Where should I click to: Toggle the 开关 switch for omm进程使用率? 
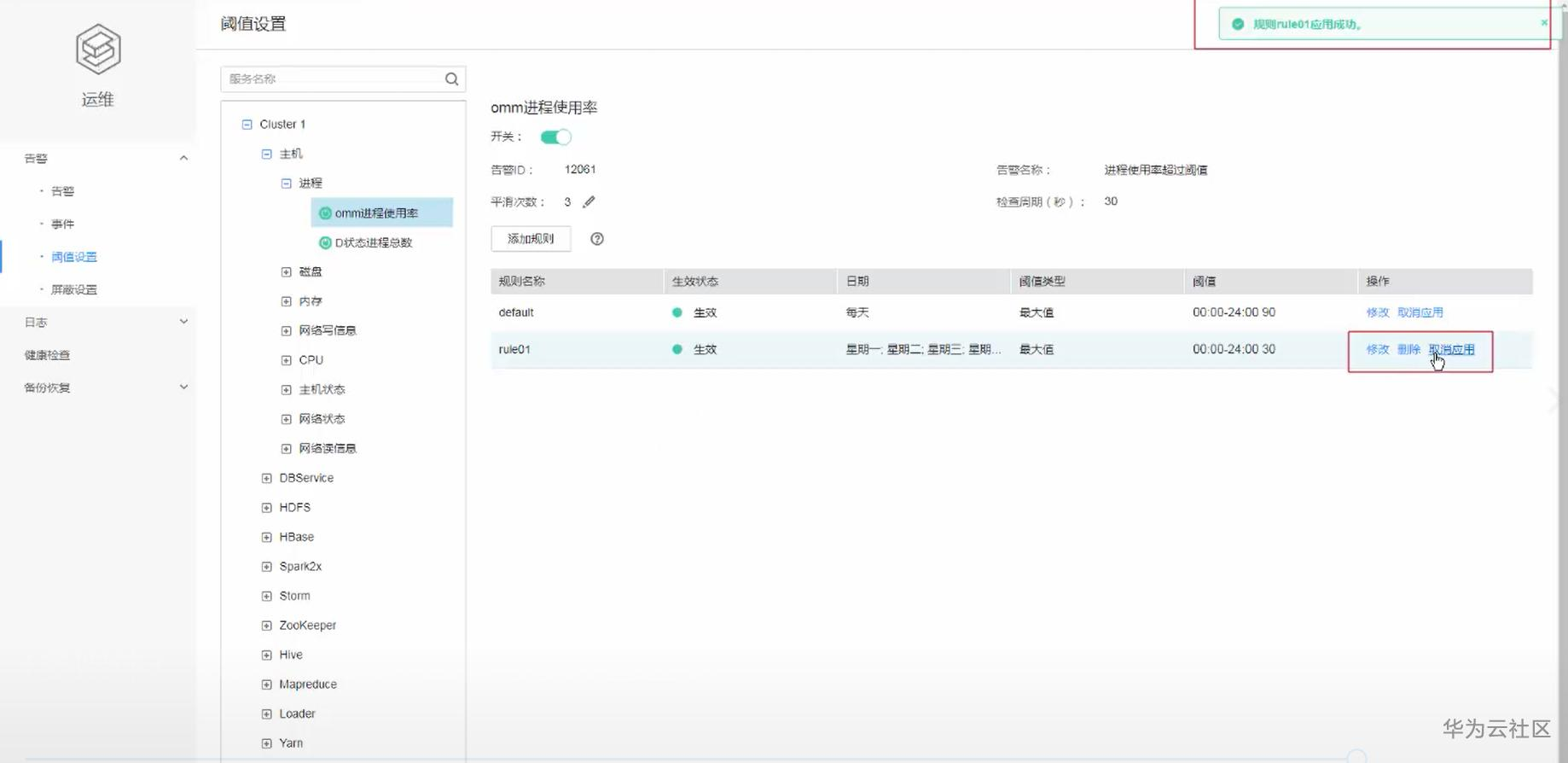pos(555,137)
